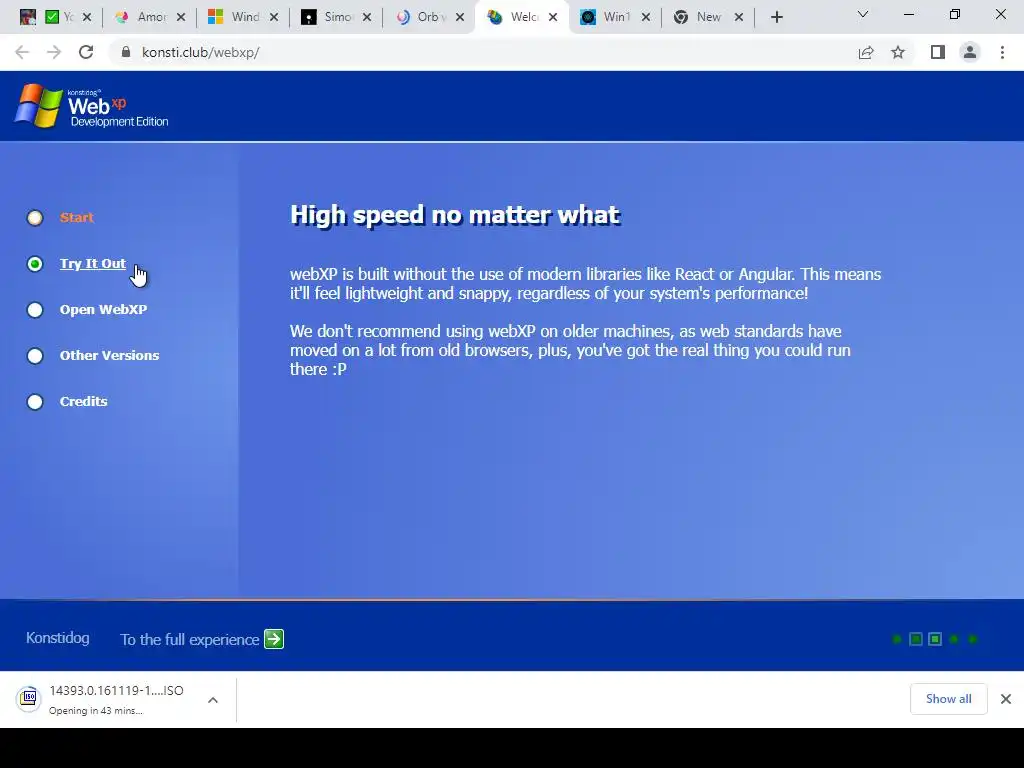Select the Other Versions radio button
Image resolution: width=1024 pixels, height=768 pixels.
coord(35,356)
